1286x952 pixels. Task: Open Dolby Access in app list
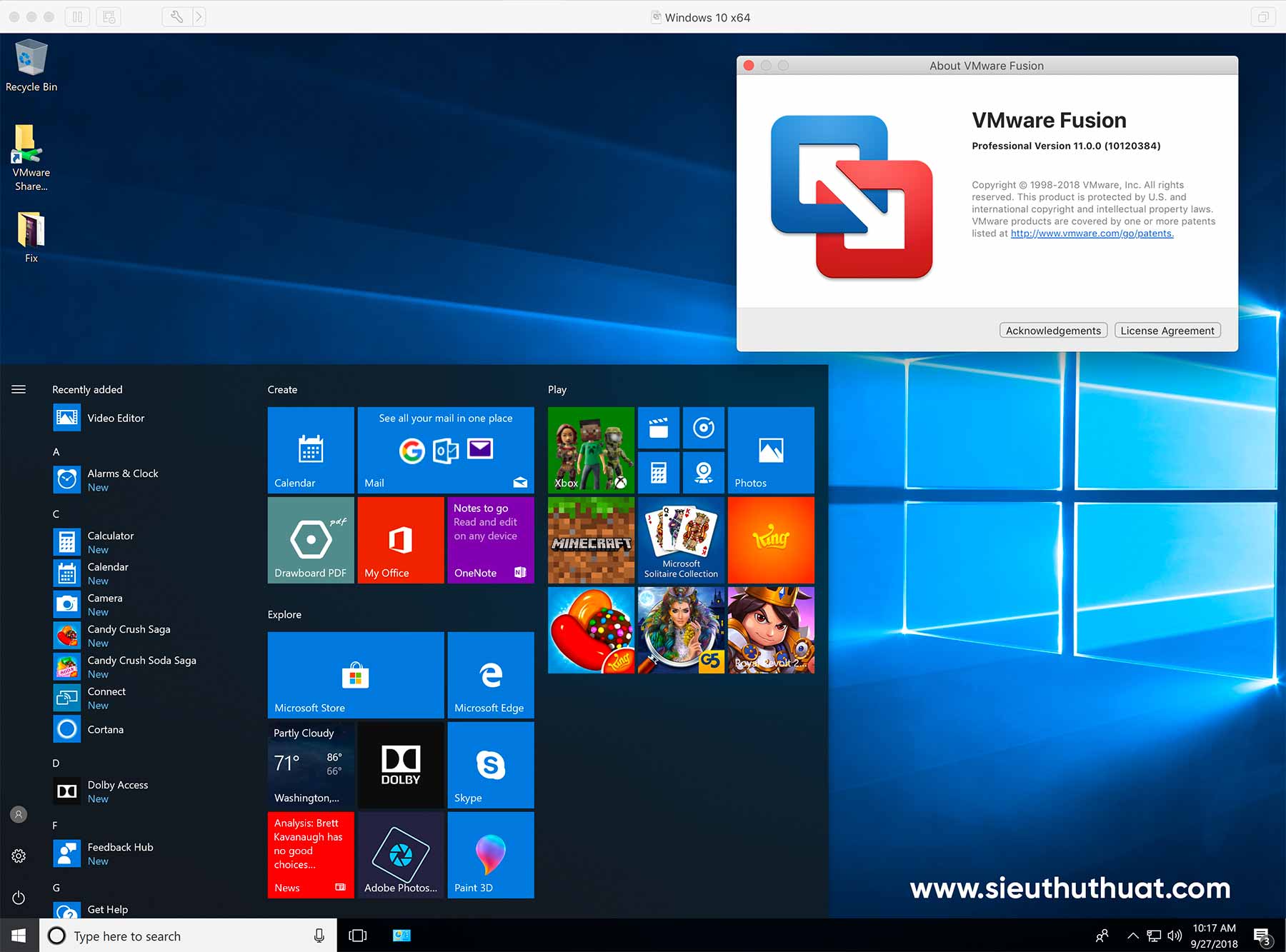[x=150, y=791]
